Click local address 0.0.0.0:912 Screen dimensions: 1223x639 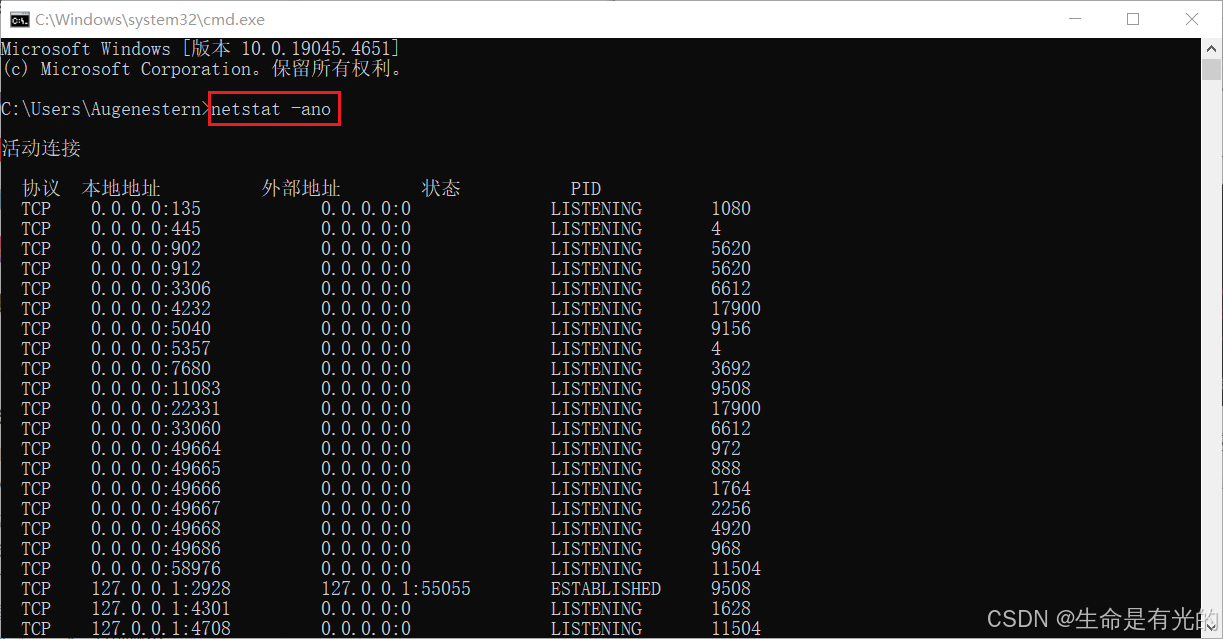click(146, 269)
